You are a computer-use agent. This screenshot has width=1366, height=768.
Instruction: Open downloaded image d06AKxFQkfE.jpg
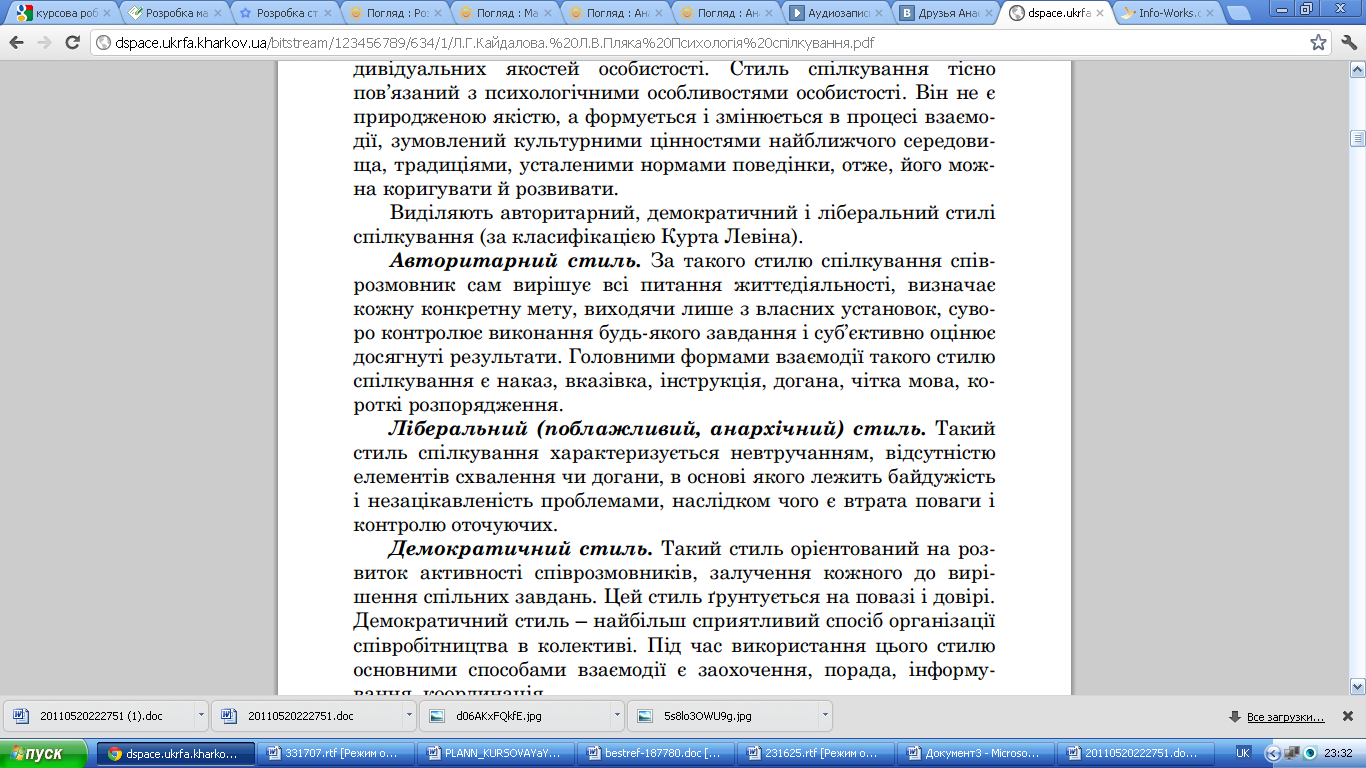pyautogui.click(x=515, y=716)
